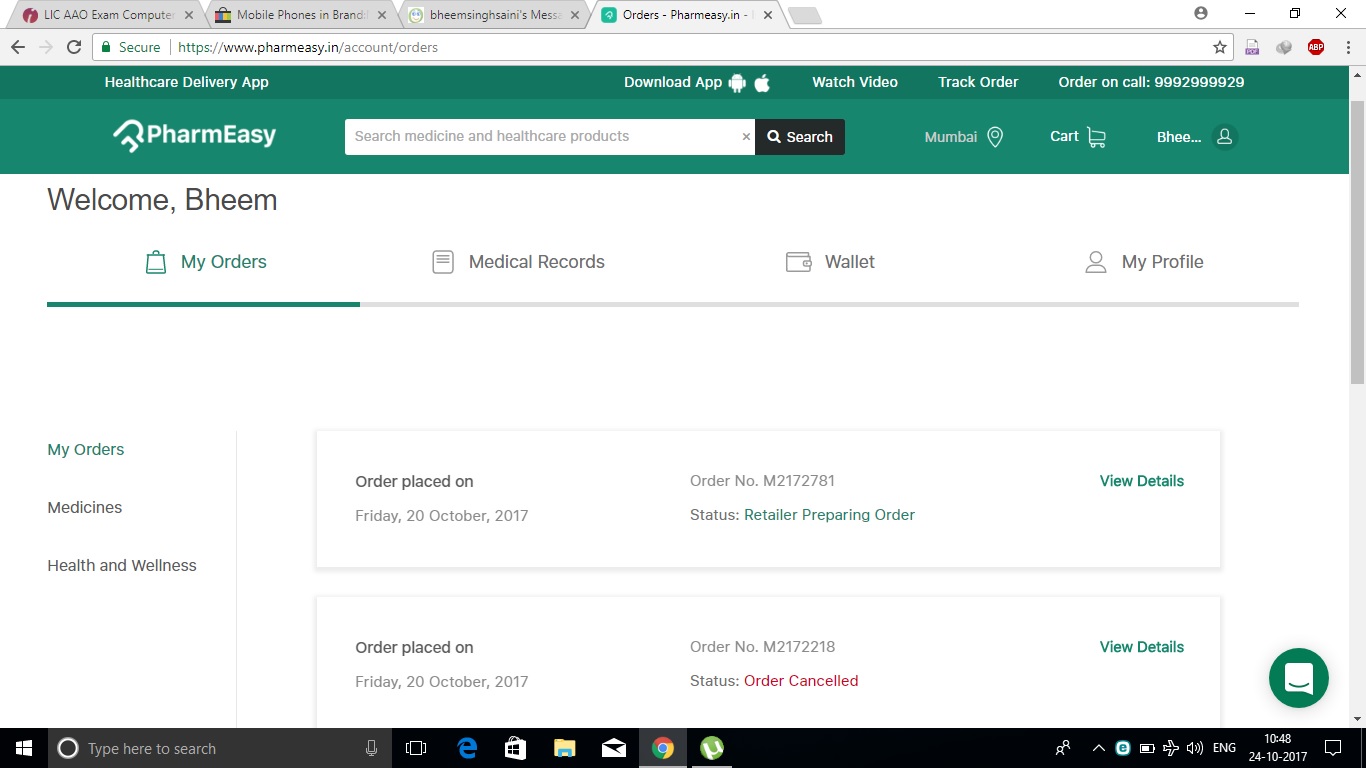Image resolution: width=1366 pixels, height=768 pixels.
Task: Click the Order Cancelled status
Action: click(x=801, y=681)
